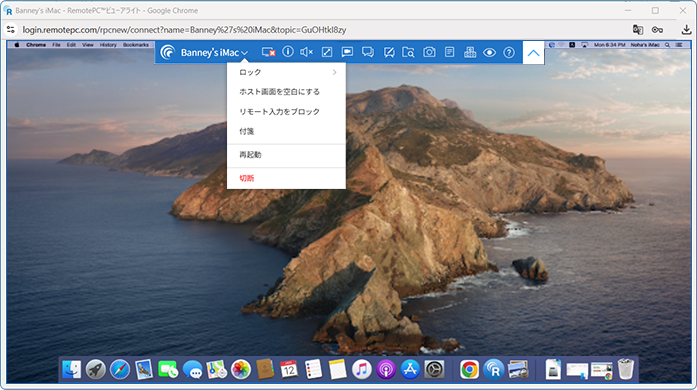Viewport: 697px width, 390px height.
Task: Open Chrome in the Dock
Action: point(469,370)
